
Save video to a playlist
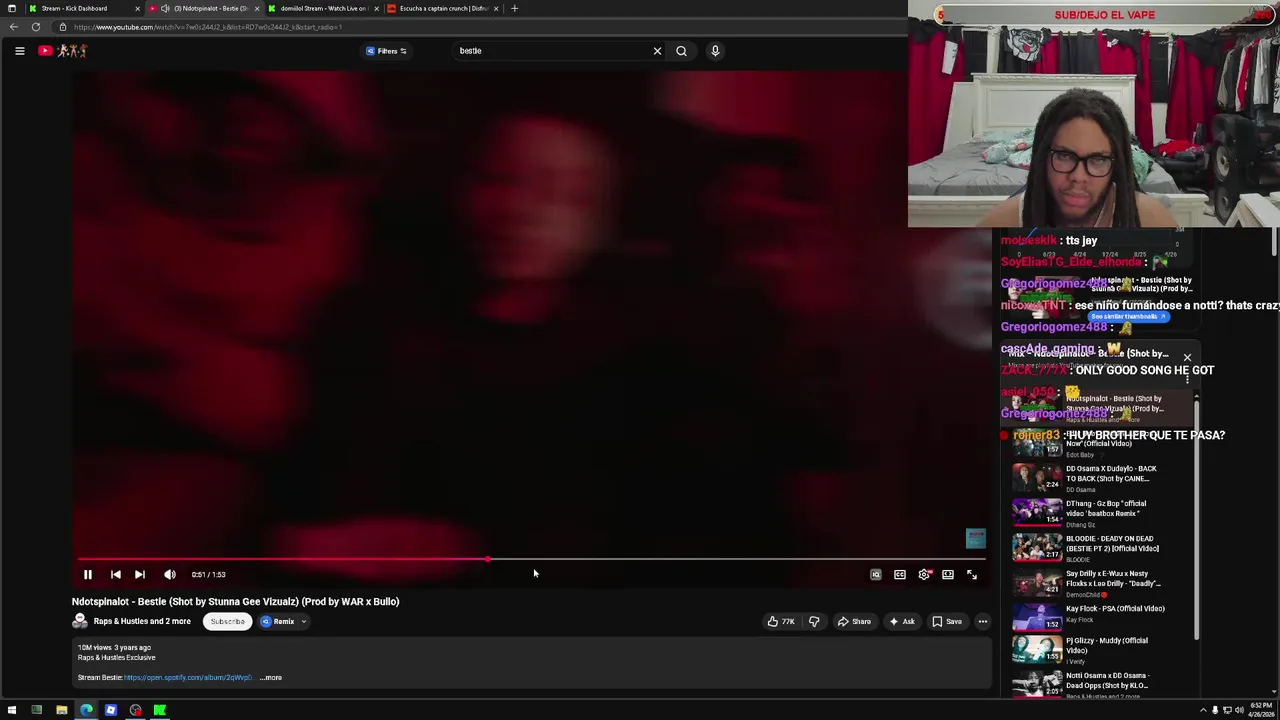(947, 621)
